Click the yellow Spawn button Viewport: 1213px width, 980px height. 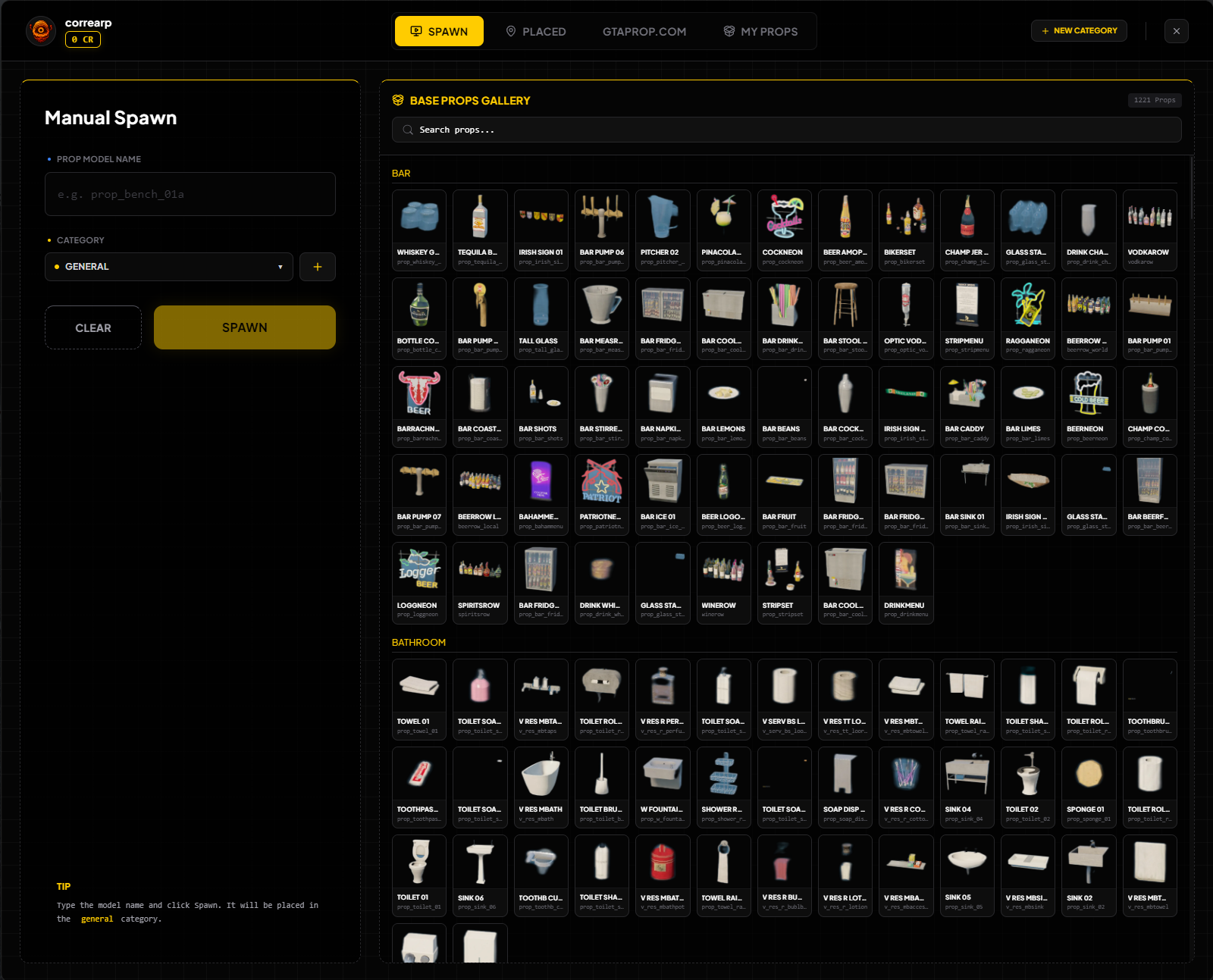tap(245, 327)
